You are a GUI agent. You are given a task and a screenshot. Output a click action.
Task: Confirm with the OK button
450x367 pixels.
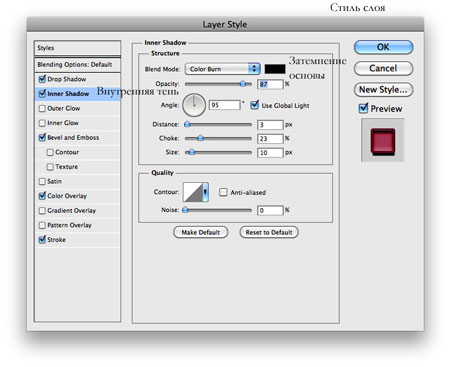pos(383,47)
